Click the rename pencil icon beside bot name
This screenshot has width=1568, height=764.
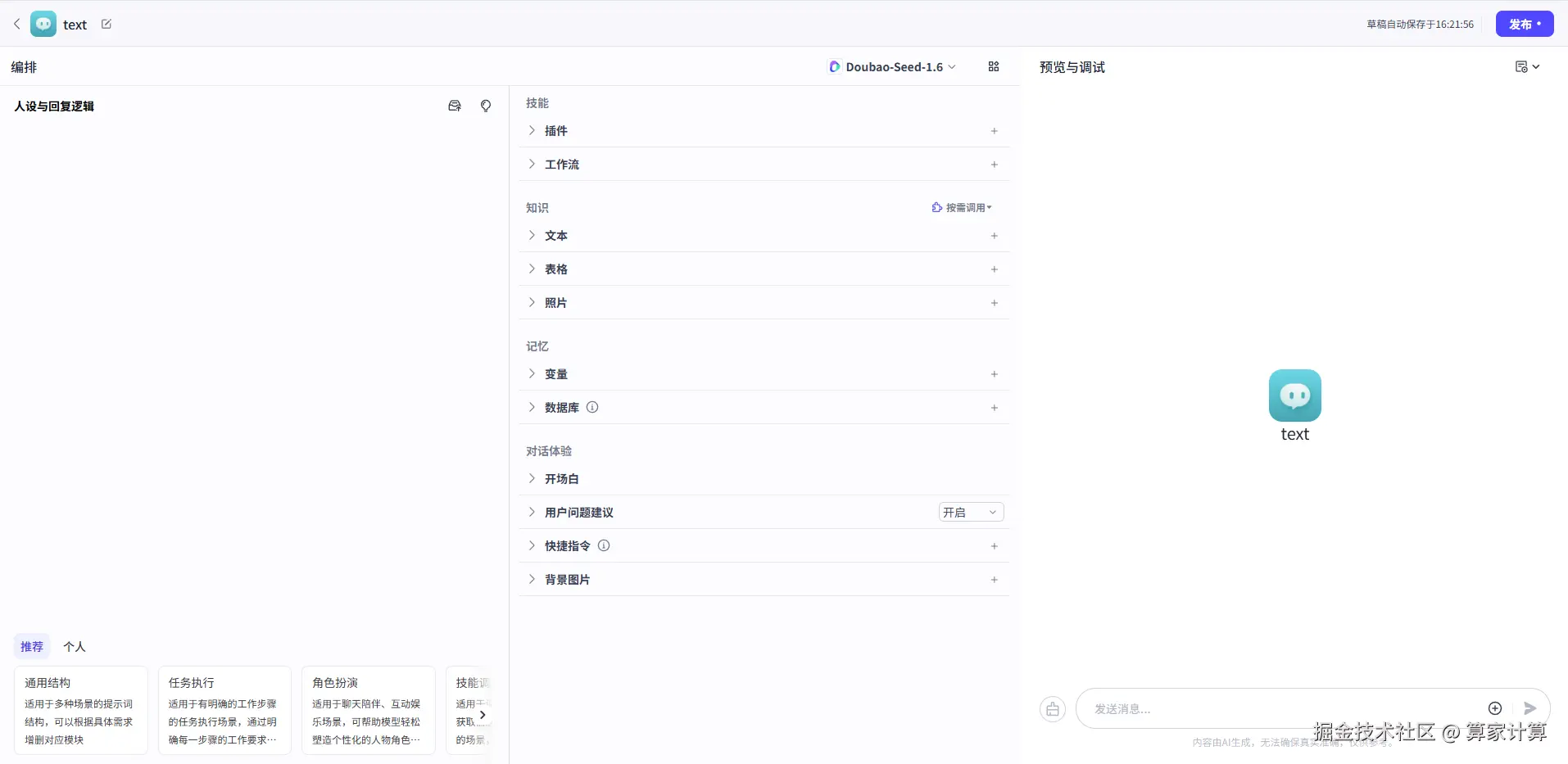coord(106,24)
